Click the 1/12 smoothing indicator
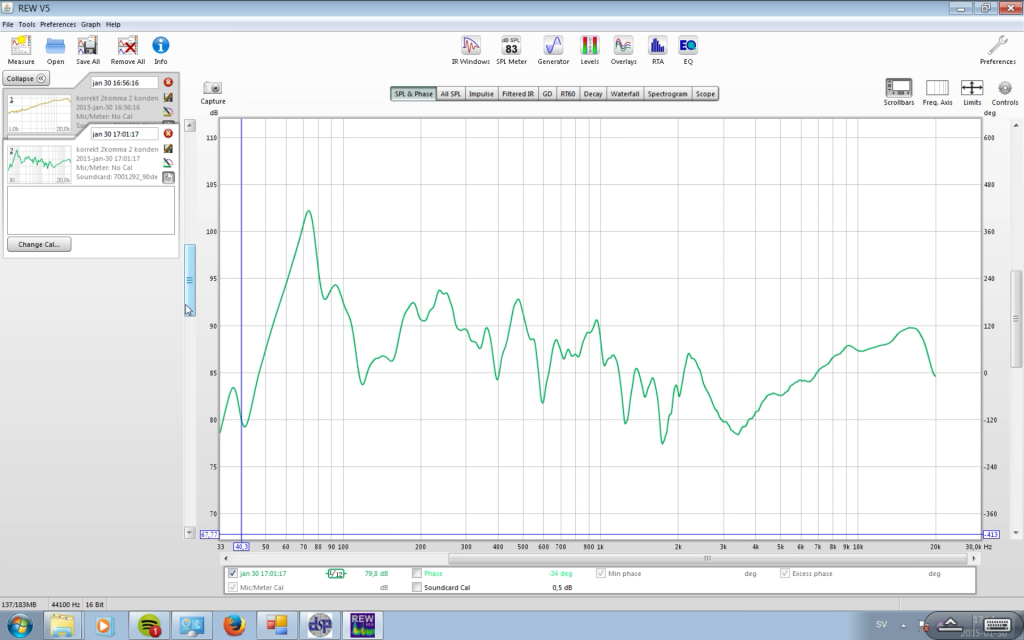The width and height of the screenshot is (1024, 640). [336, 573]
